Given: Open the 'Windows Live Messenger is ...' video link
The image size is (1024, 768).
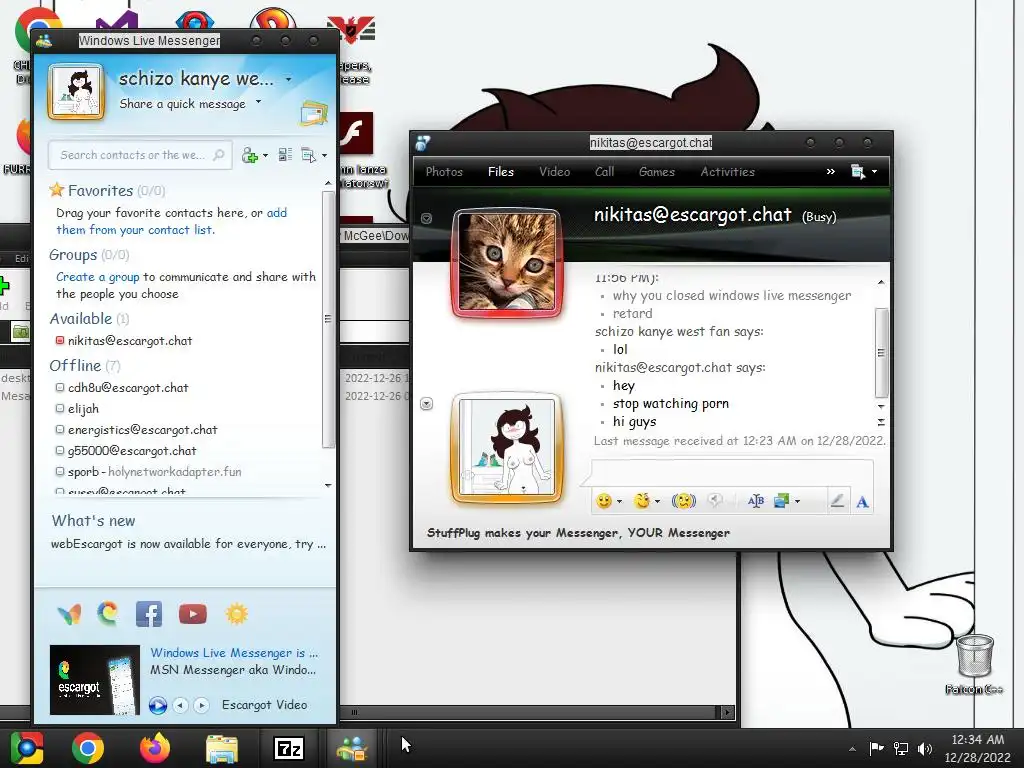Looking at the screenshot, I should coord(234,652).
